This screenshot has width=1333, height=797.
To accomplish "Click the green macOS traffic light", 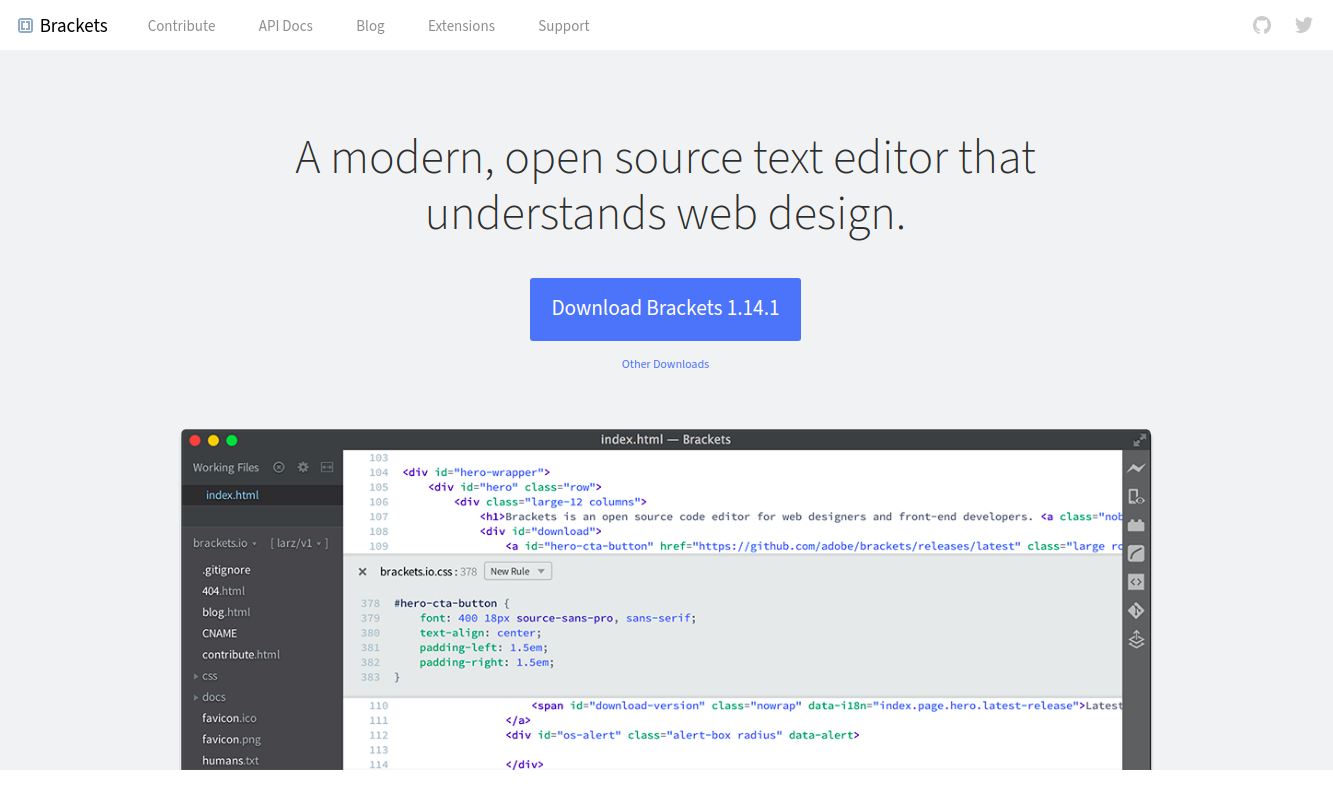I will click(231, 439).
